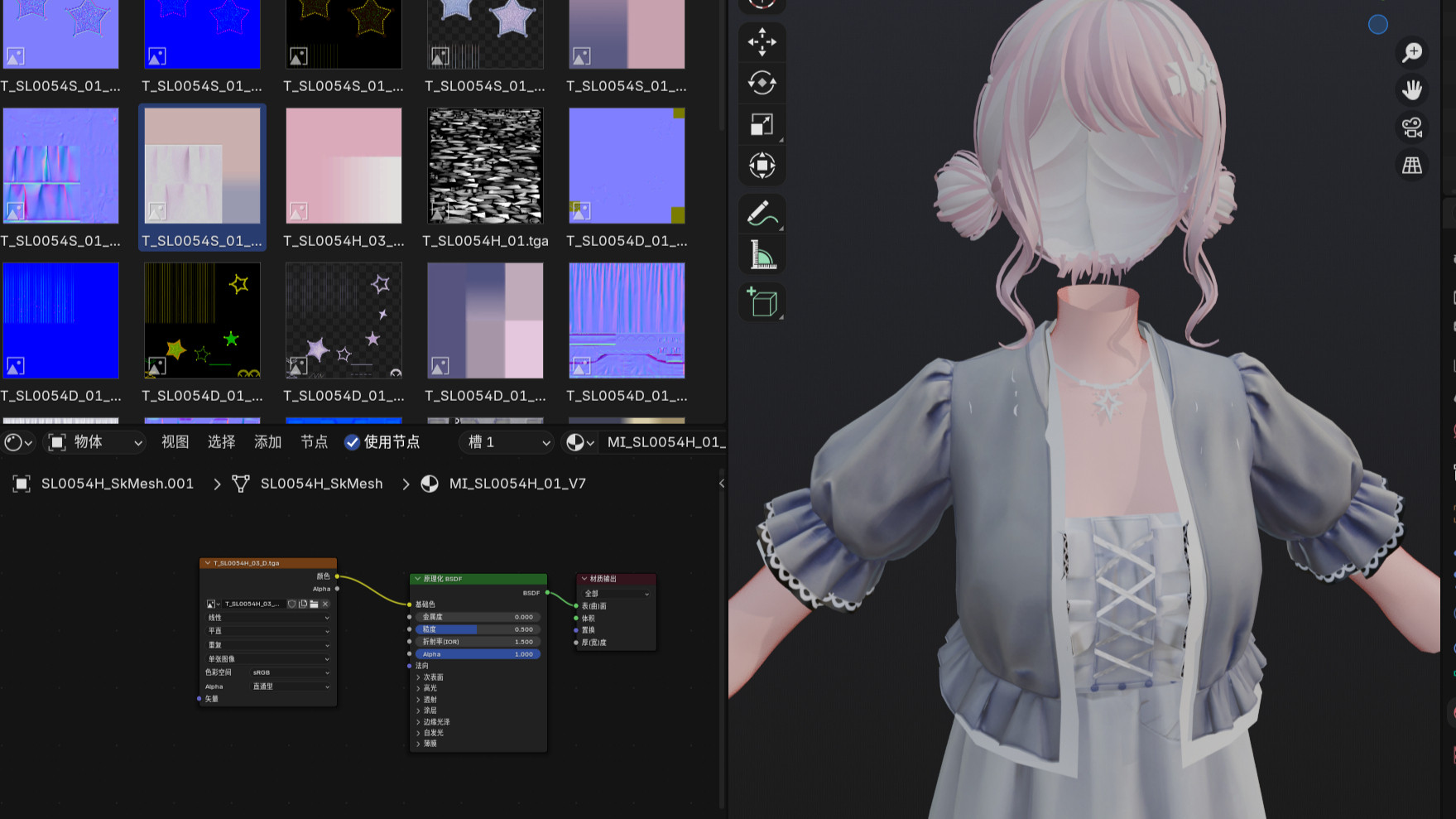Open the 视图 menu in node editor
The image size is (1456, 819).
[175, 442]
